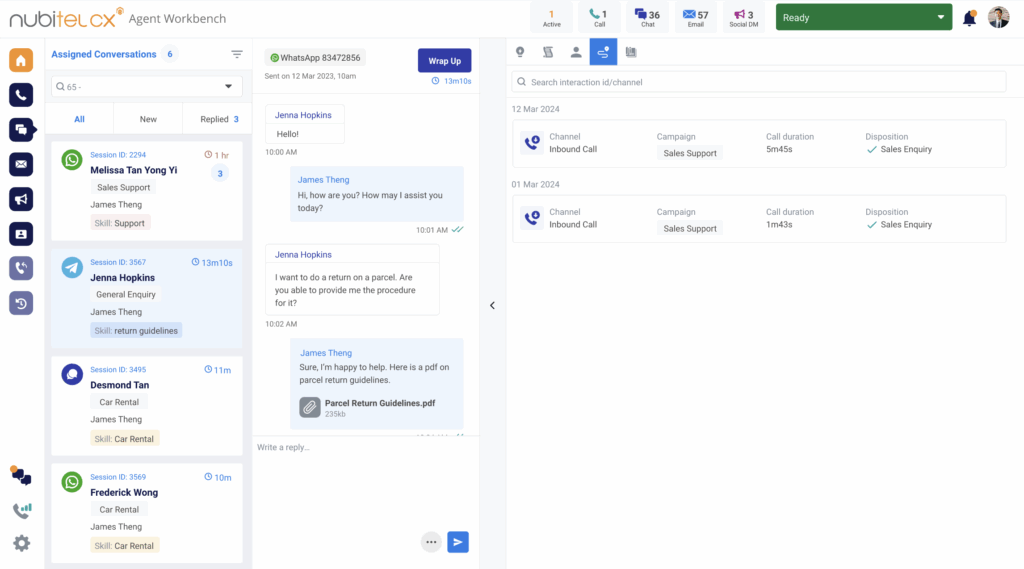Click the call signal strength icon
The height and width of the screenshot is (569, 1024).
22,510
